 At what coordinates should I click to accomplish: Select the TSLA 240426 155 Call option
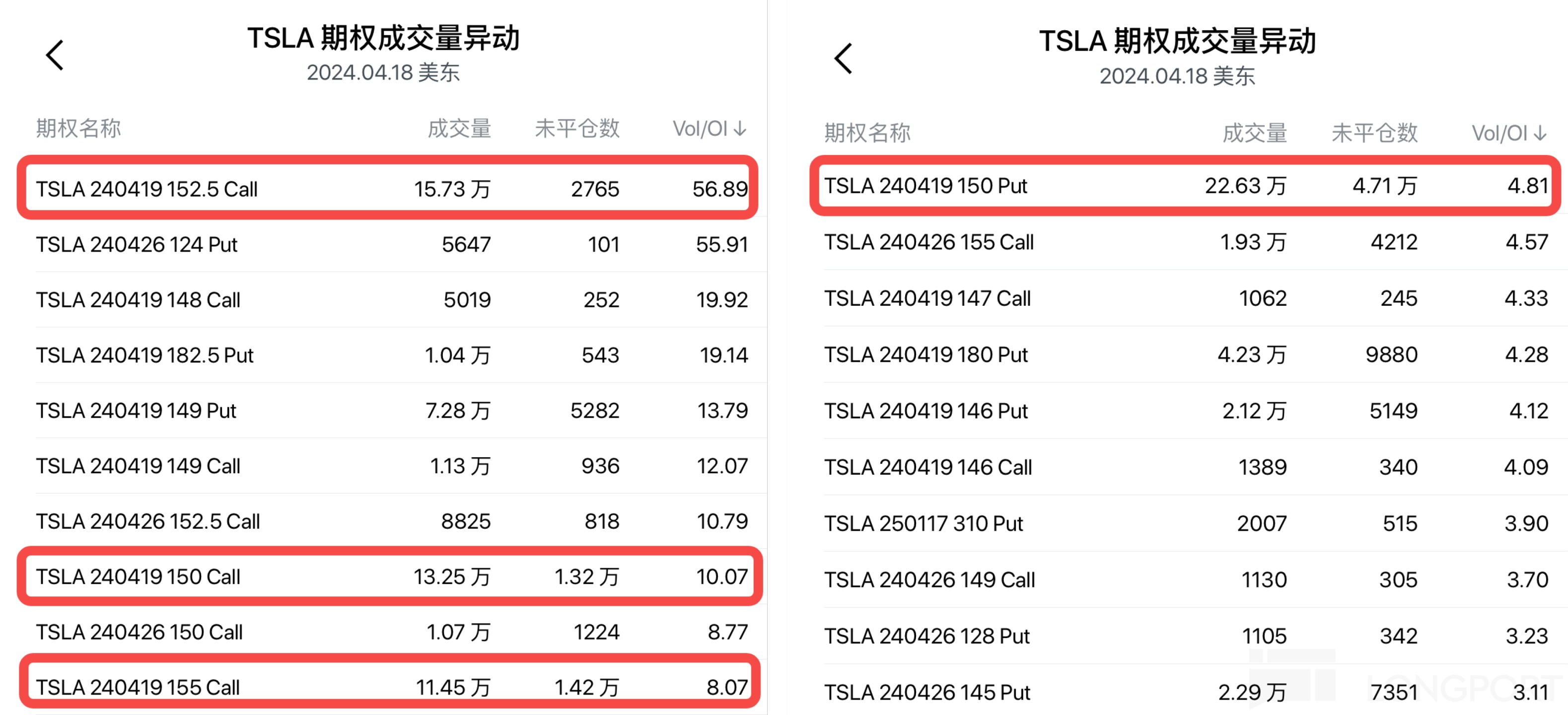point(929,242)
